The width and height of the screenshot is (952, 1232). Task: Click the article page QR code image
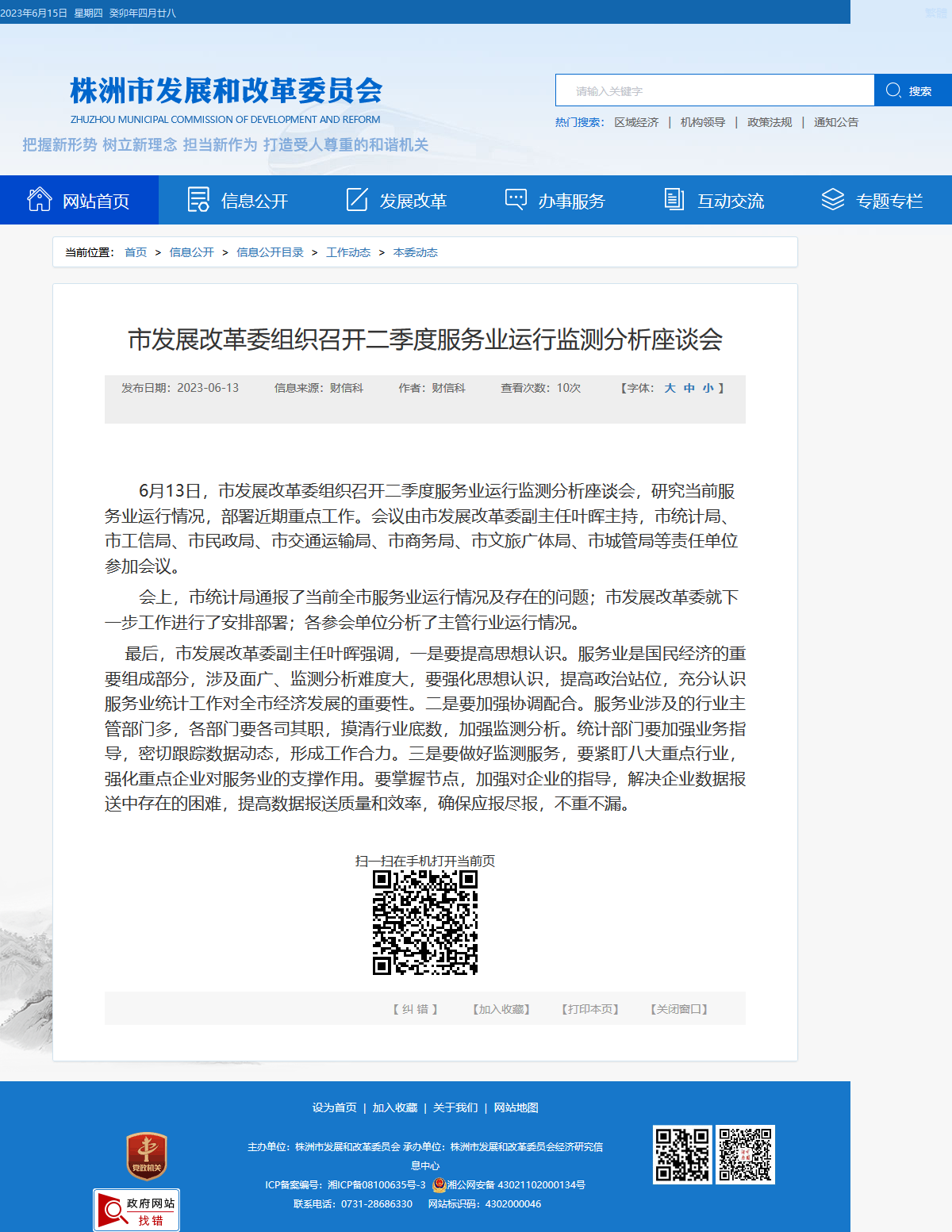(425, 923)
